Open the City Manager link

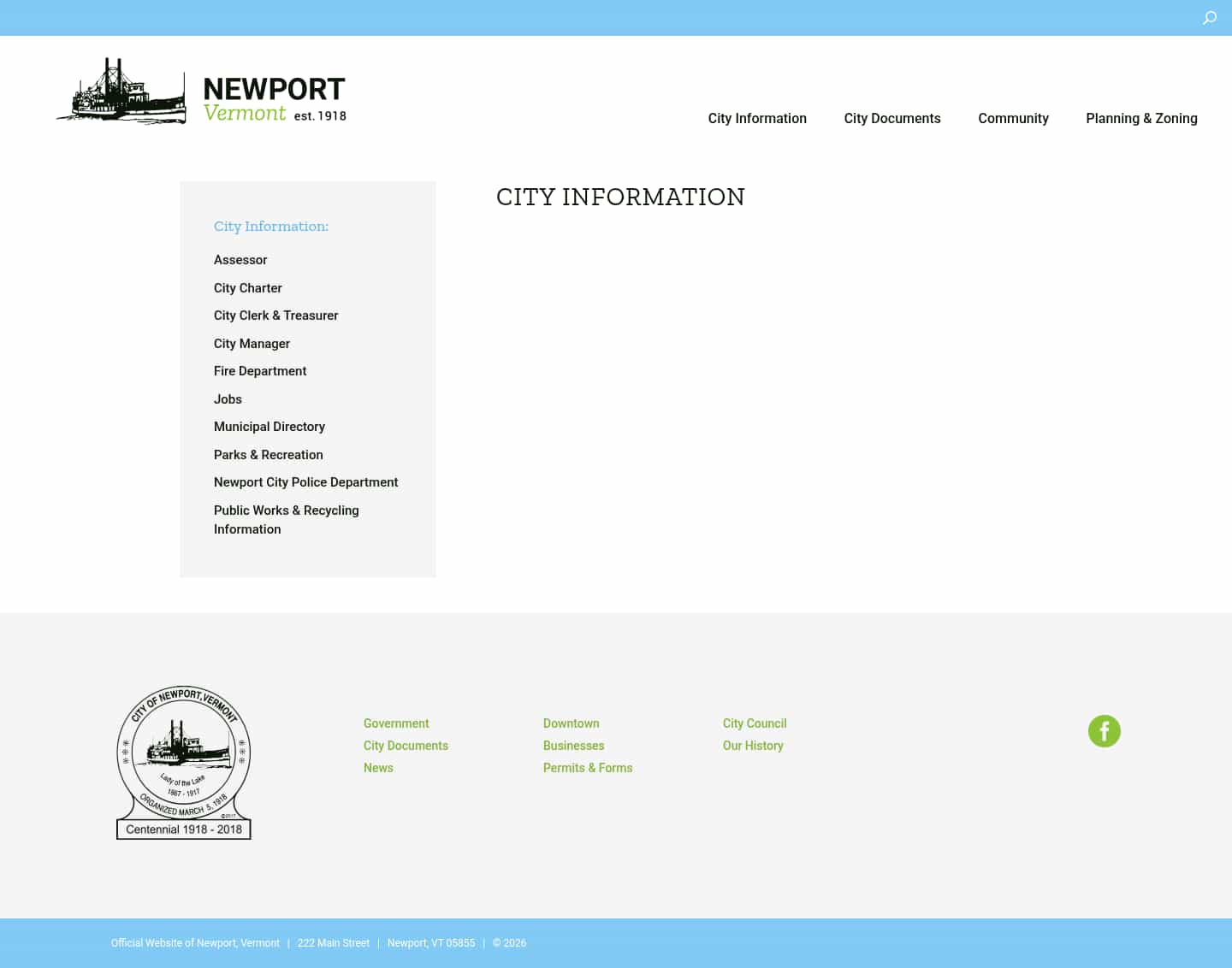point(252,343)
